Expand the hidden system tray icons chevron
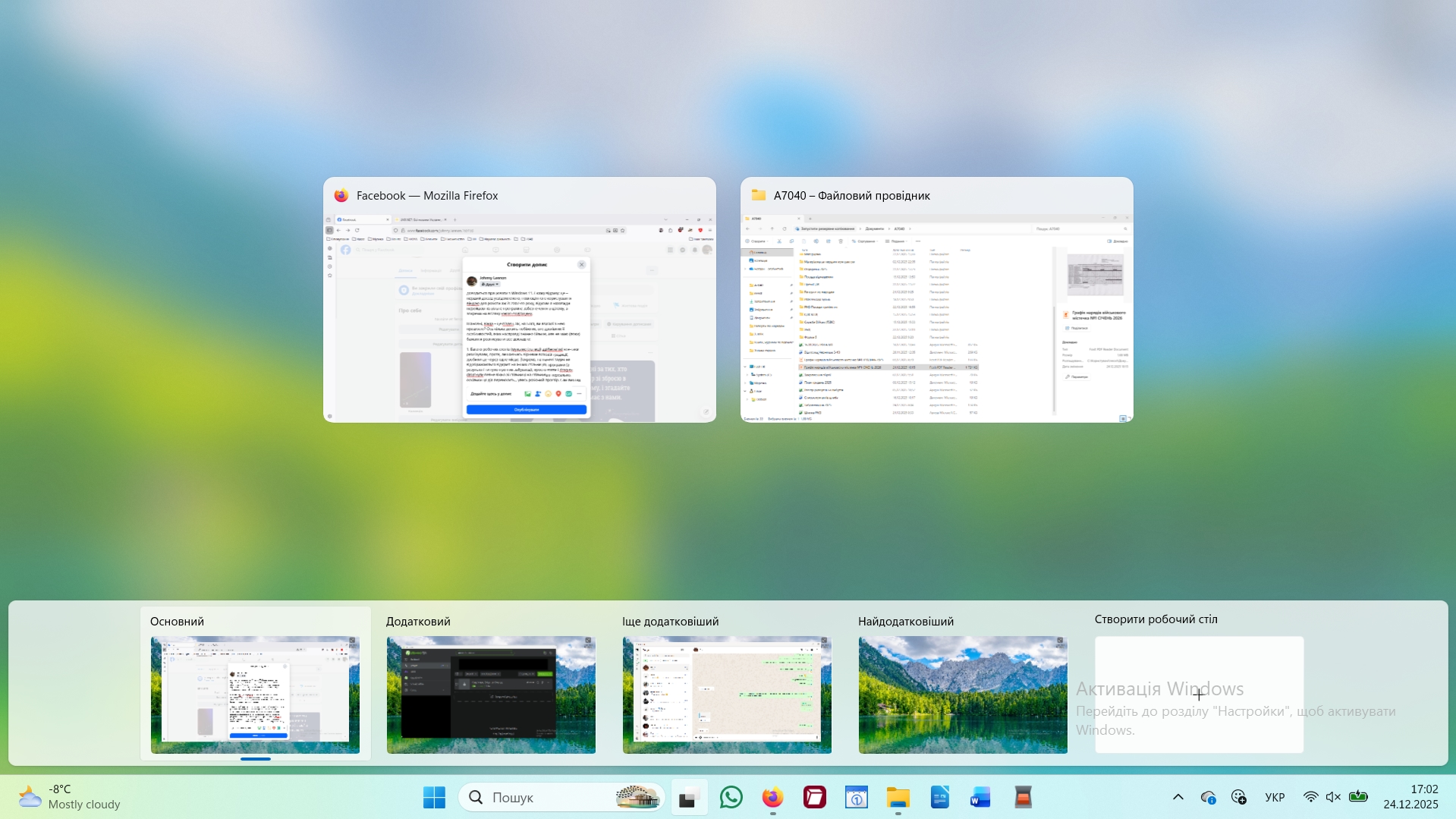The image size is (1456, 819). (1178, 797)
